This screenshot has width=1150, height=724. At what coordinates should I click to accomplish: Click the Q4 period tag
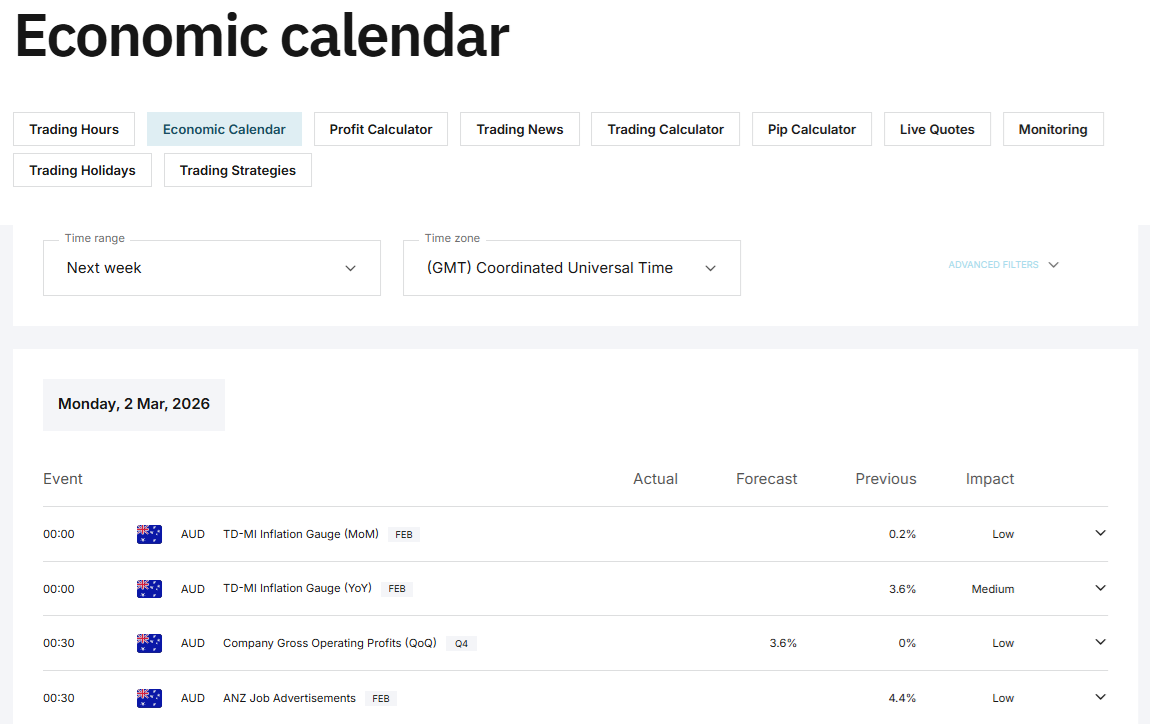(x=461, y=644)
